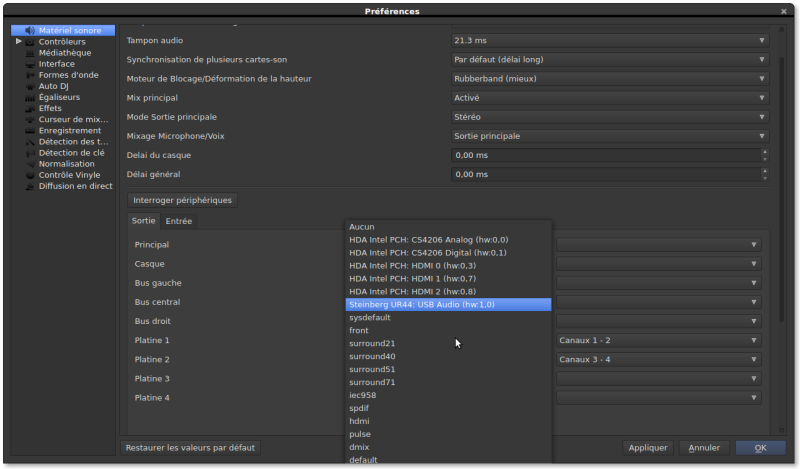Open the Tampon audio dropdown
The image size is (800, 469).
(x=610, y=41)
